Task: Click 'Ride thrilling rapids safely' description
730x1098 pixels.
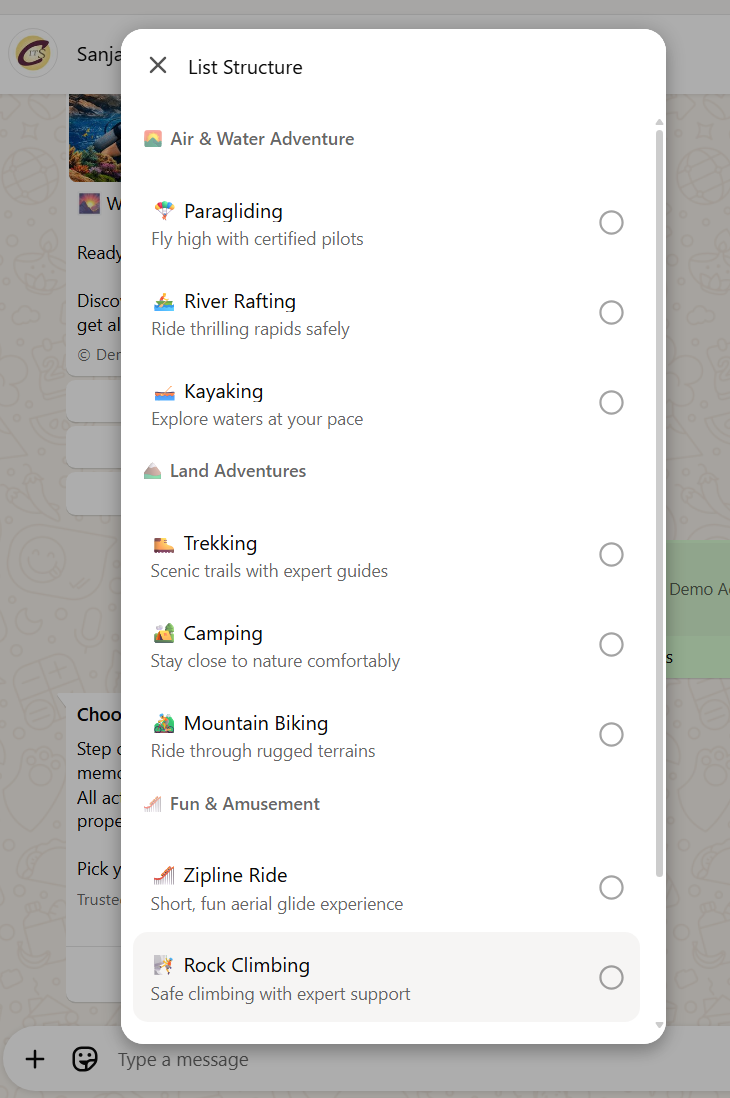Action: [250, 329]
